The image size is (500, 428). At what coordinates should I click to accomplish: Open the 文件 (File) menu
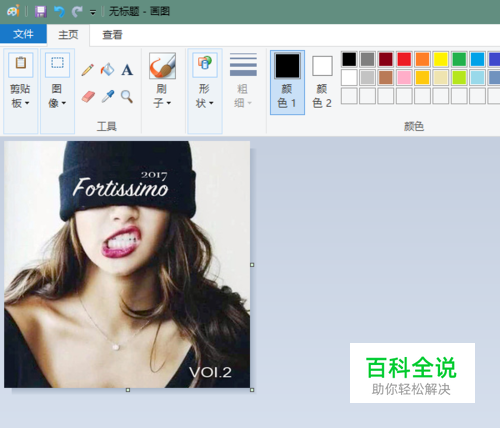point(23,34)
